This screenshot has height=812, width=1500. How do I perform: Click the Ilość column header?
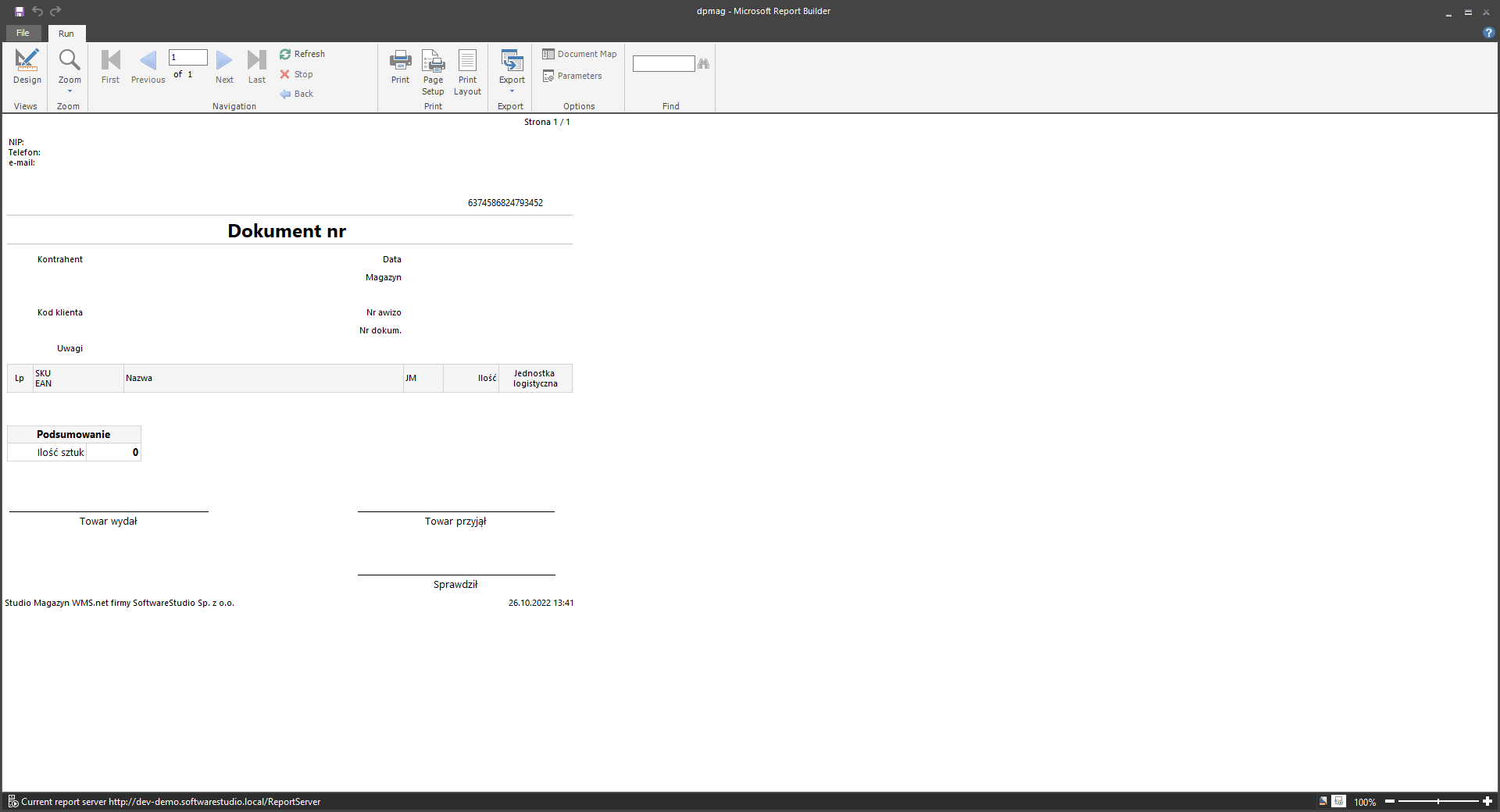click(x=471, y=378)
